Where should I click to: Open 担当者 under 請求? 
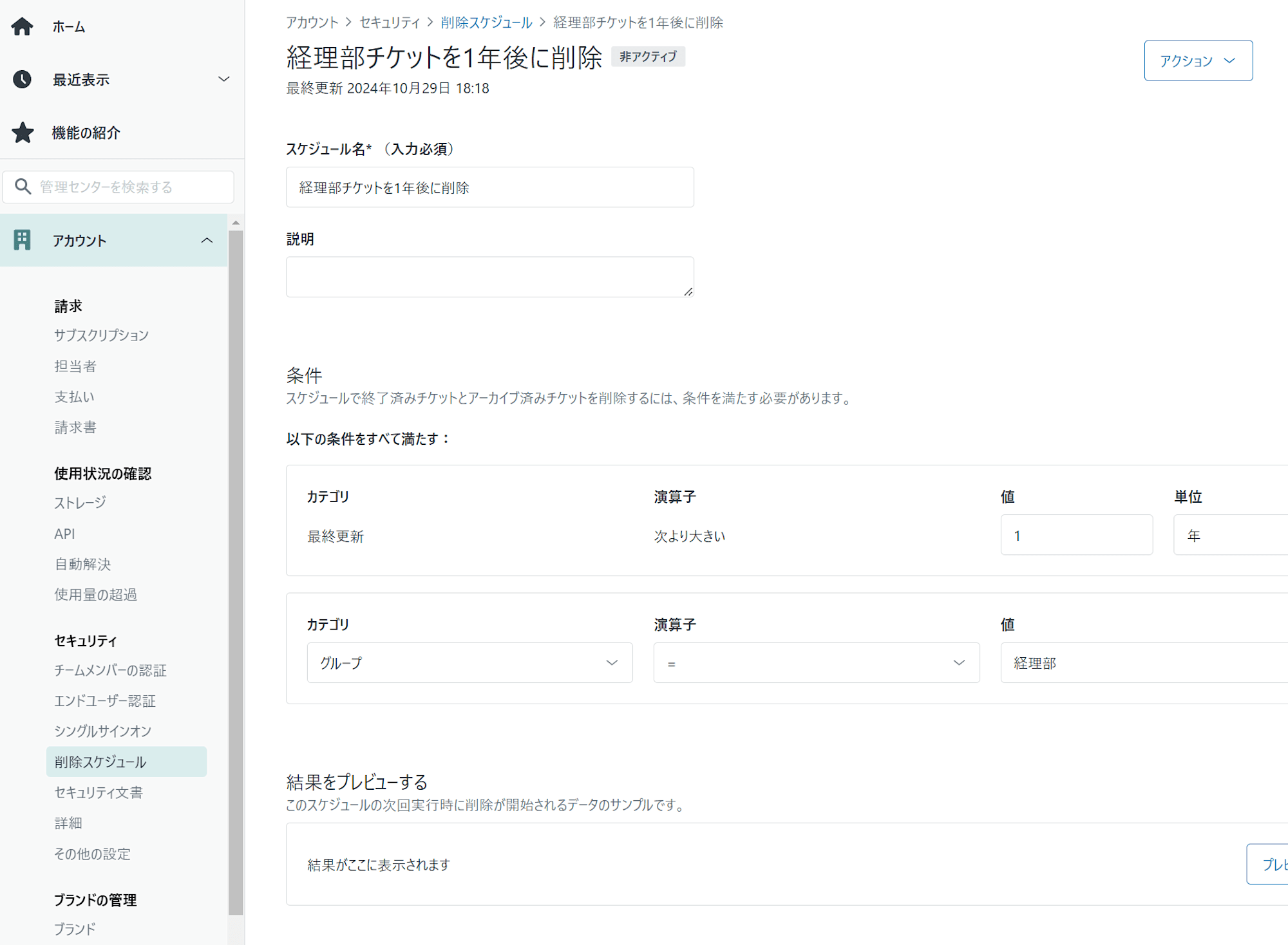click(75, 366)
